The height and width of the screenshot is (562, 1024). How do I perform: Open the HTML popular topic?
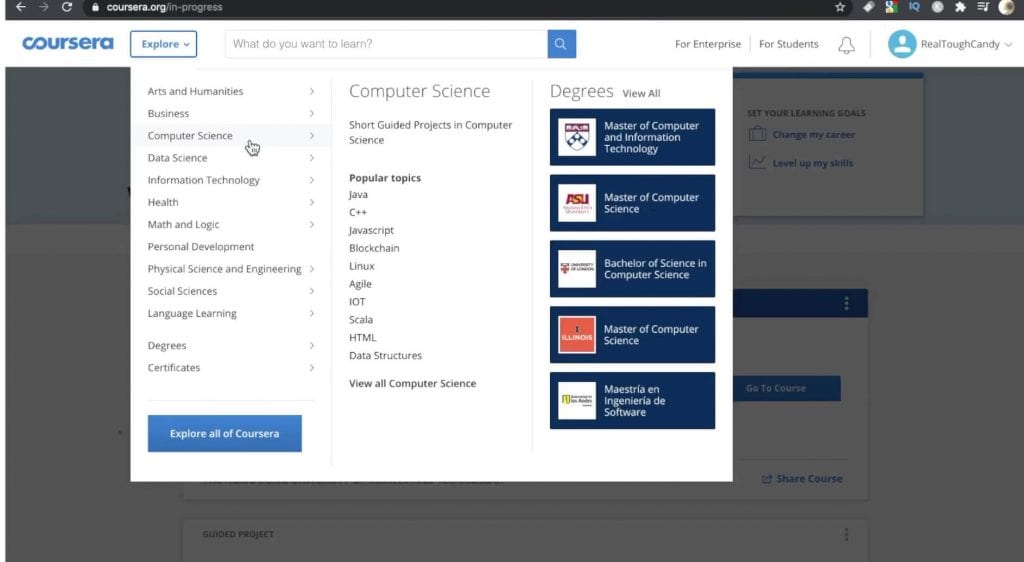click(362, 337)
